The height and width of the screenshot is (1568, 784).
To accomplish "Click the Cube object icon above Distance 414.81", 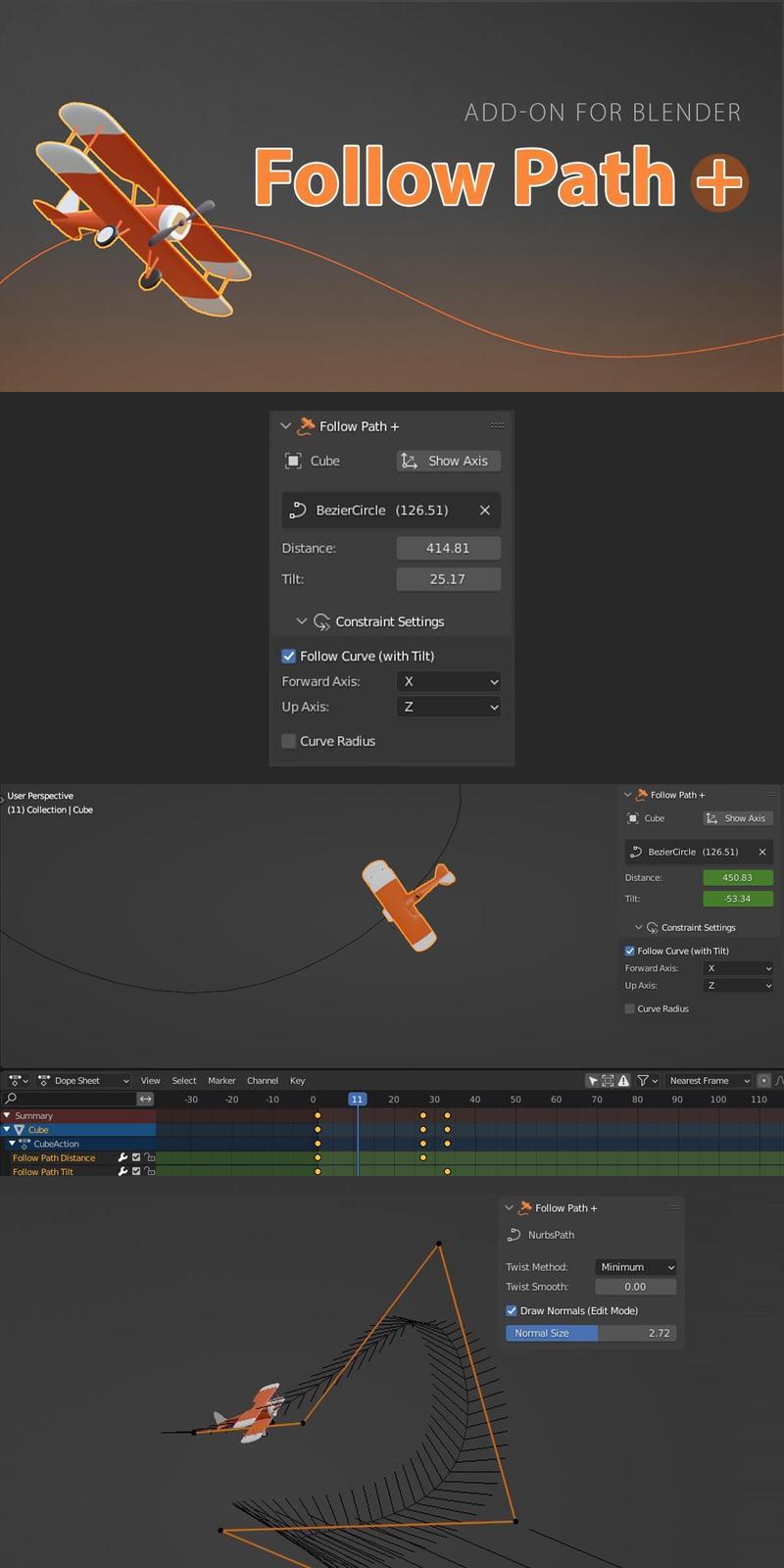I will click(293, 461).
